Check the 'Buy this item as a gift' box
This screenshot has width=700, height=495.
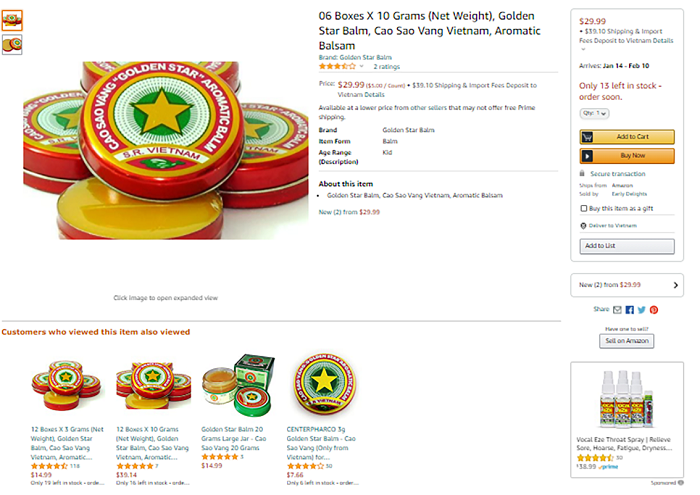pos(584,208)
